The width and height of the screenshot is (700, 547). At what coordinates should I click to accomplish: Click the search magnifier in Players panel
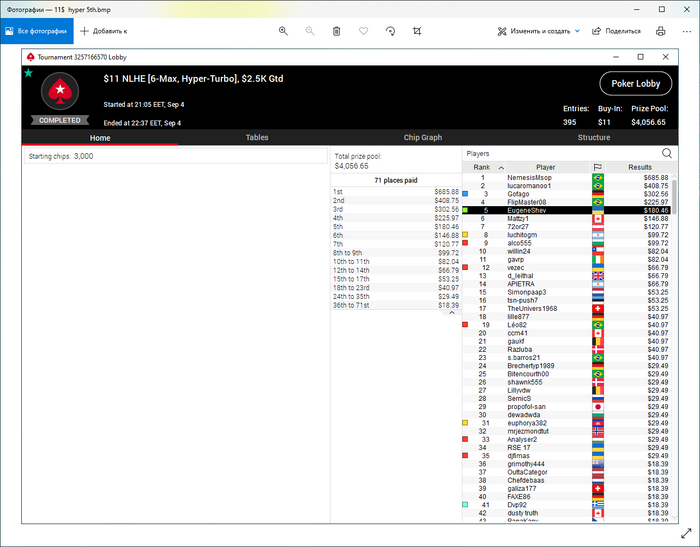[667, 153]
